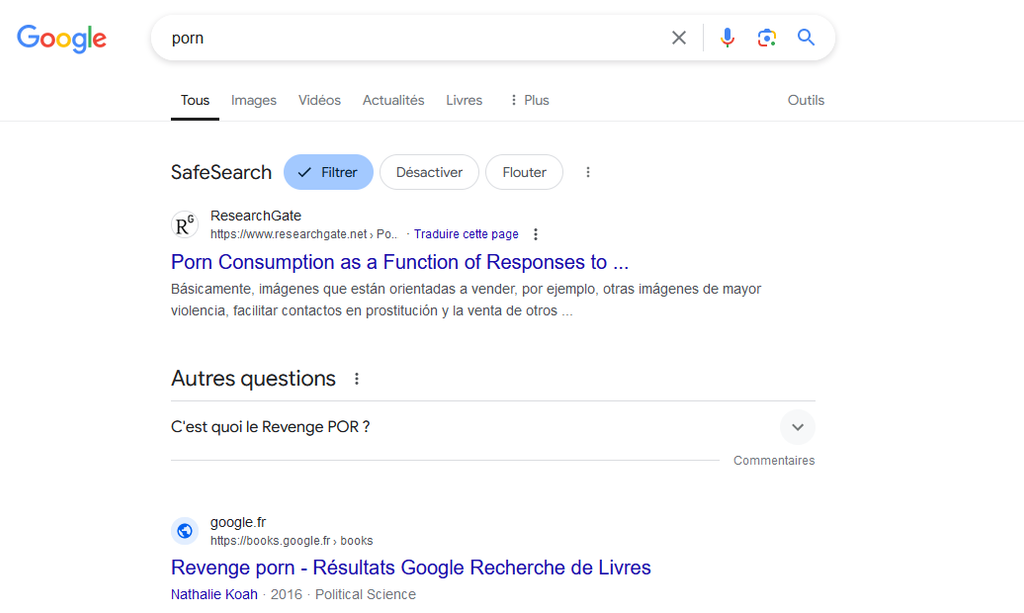Expand the "C'est quoi le Revenge POR" question
The image size is (1024, 613).
pyautogui.click(x=797, y=427)
